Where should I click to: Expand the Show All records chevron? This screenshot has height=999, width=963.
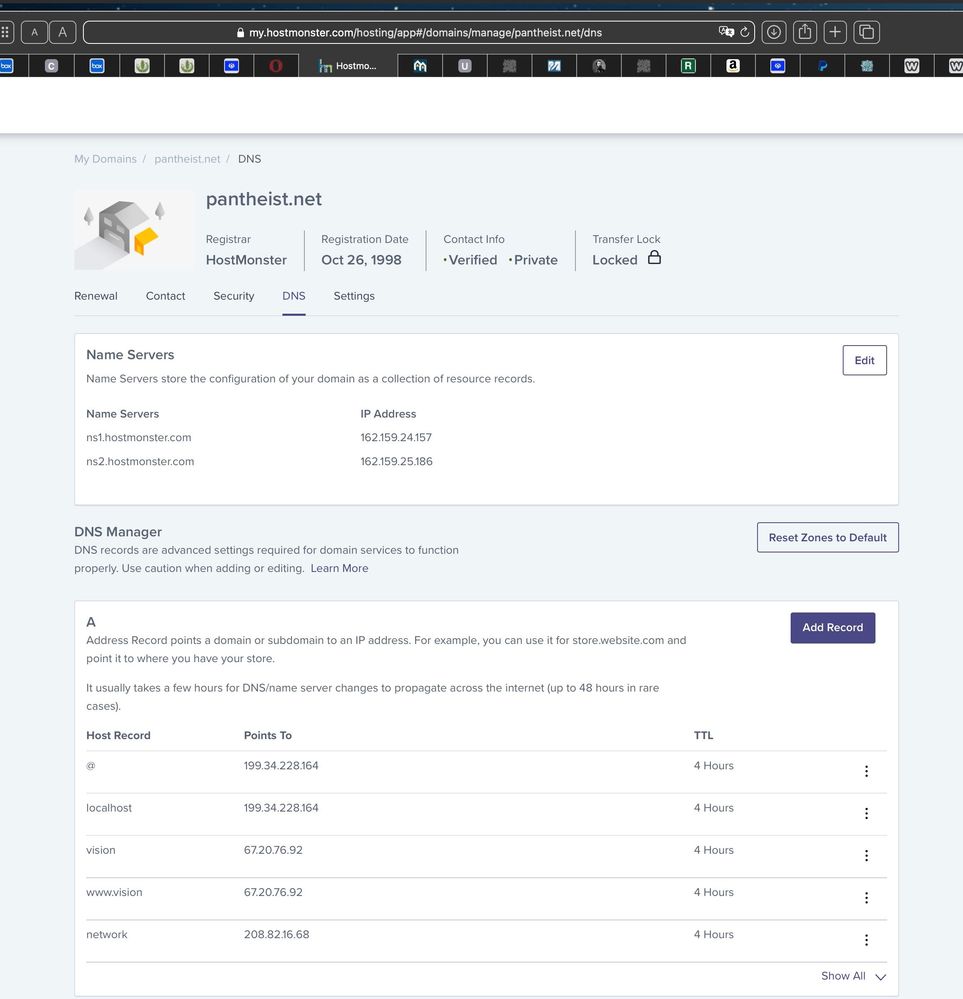click(x=880, y=977)
